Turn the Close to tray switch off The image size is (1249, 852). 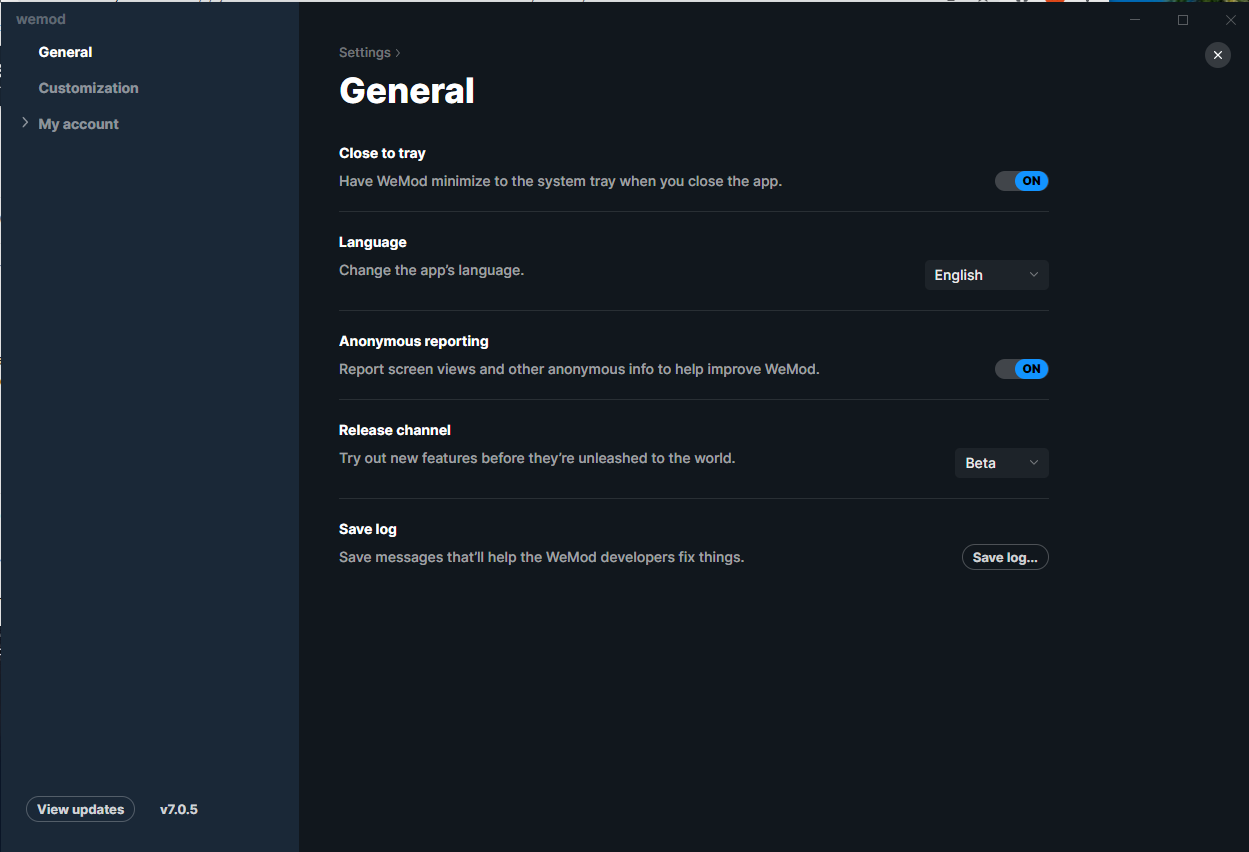click(x=1021, y=181)
